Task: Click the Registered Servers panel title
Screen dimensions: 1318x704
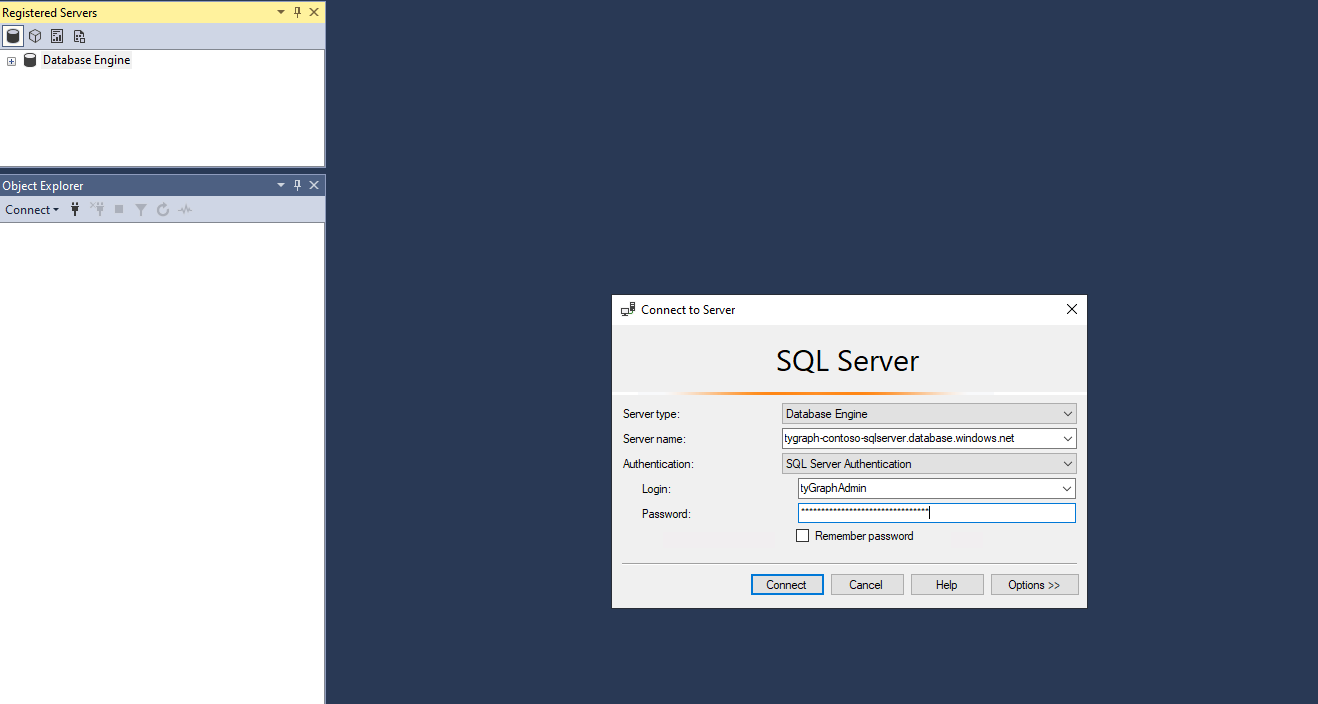Action: point(50,13)
